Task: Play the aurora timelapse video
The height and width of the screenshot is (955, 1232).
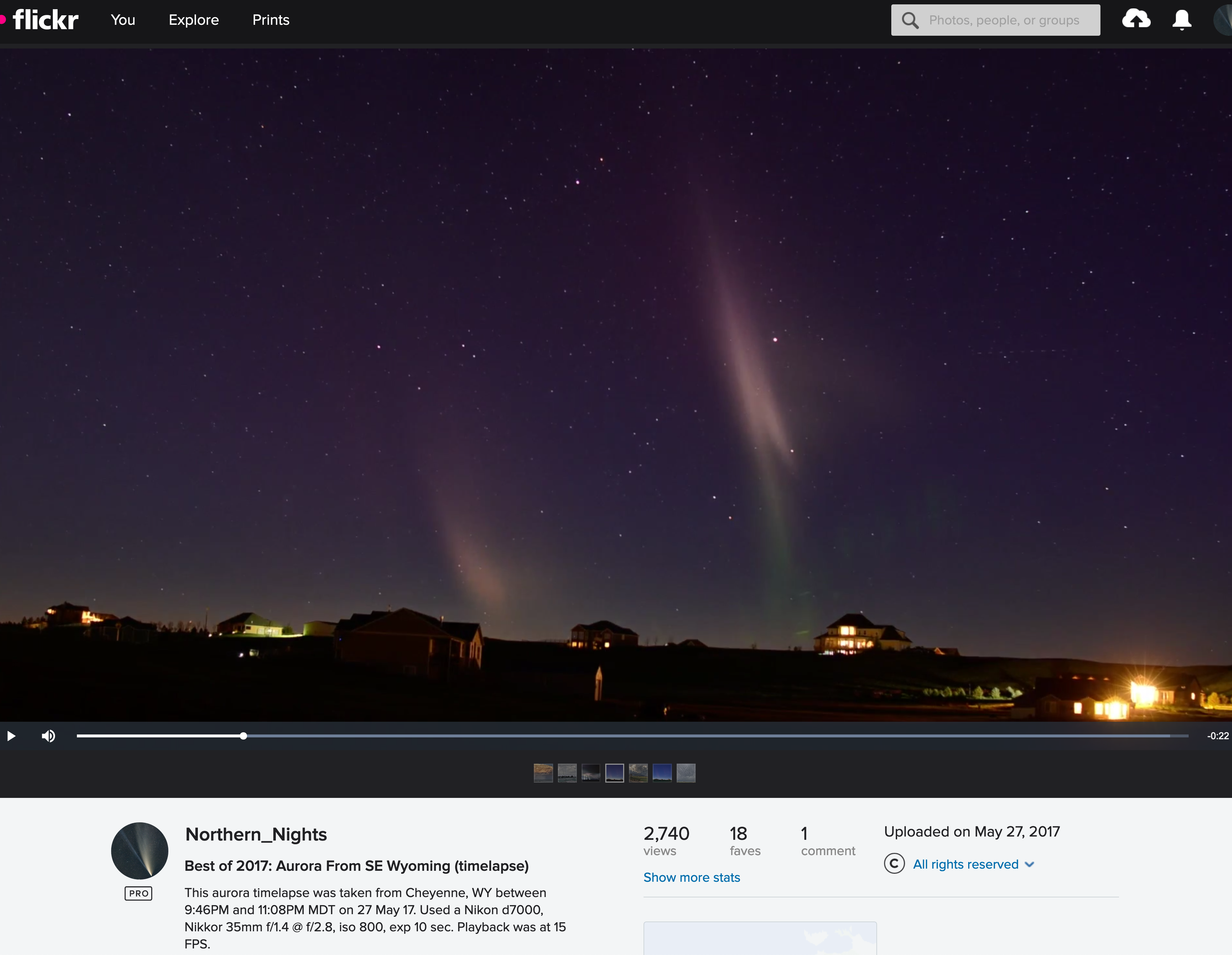Action: 11,736
